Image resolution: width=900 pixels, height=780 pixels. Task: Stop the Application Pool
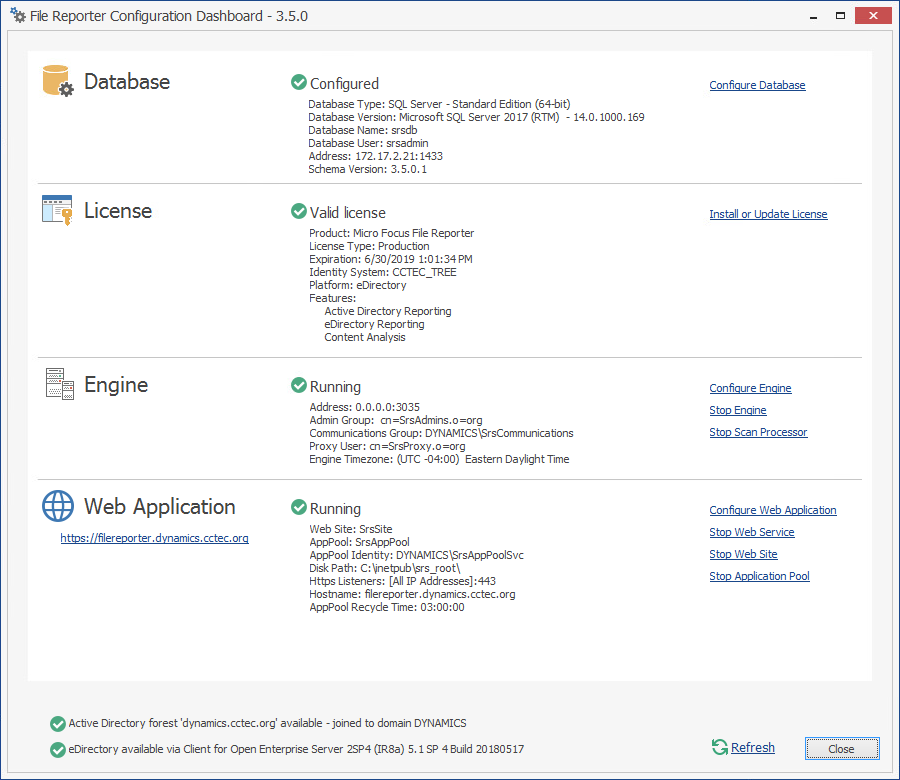coord(759,576)
